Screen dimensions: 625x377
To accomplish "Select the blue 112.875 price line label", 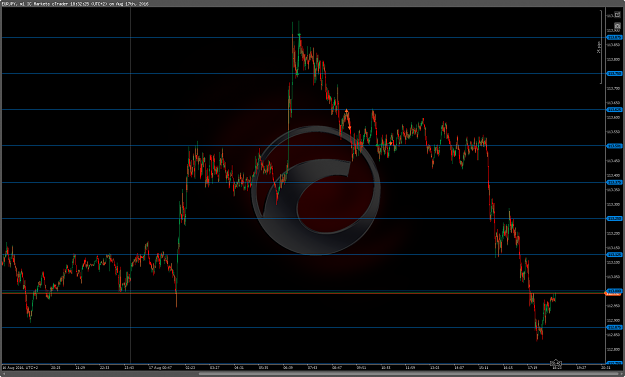I will 614,328.
